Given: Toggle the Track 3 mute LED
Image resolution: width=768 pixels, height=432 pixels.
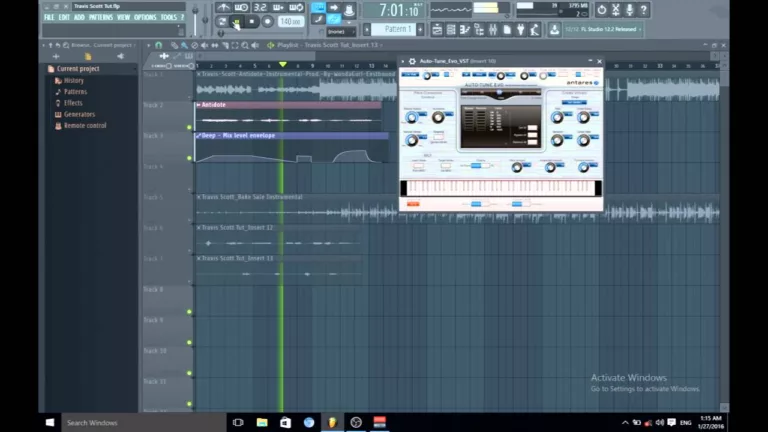Looking at the screenshot, I should click(x=190, y=158).
